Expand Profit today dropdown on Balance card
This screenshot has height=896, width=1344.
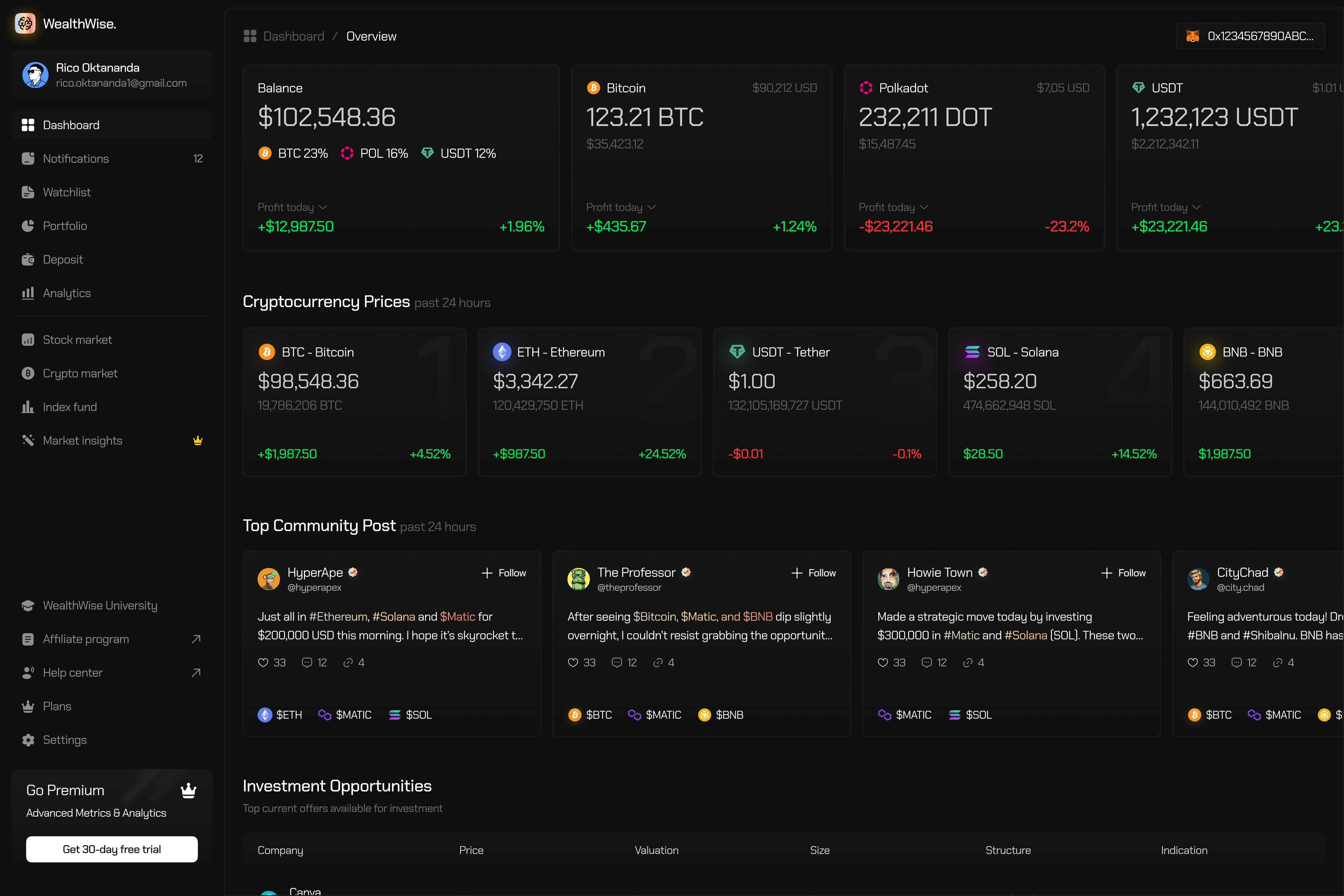[x=292, y=207]
